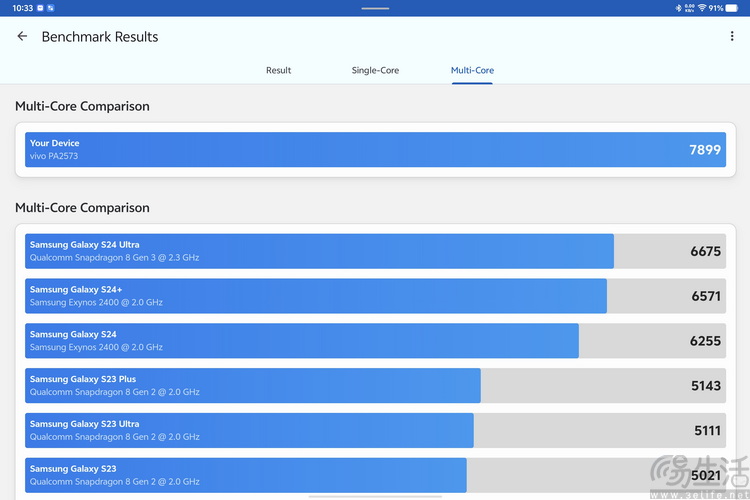The width and height of the screenshot is (750, 500).
Task: Switch to the Single-Core tab
Action: [375, 70]
